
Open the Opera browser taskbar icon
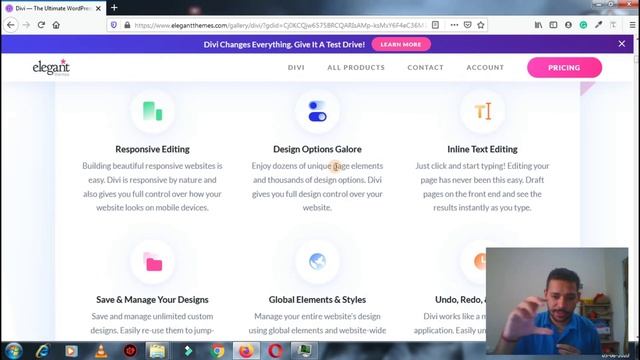pos(275,351)
